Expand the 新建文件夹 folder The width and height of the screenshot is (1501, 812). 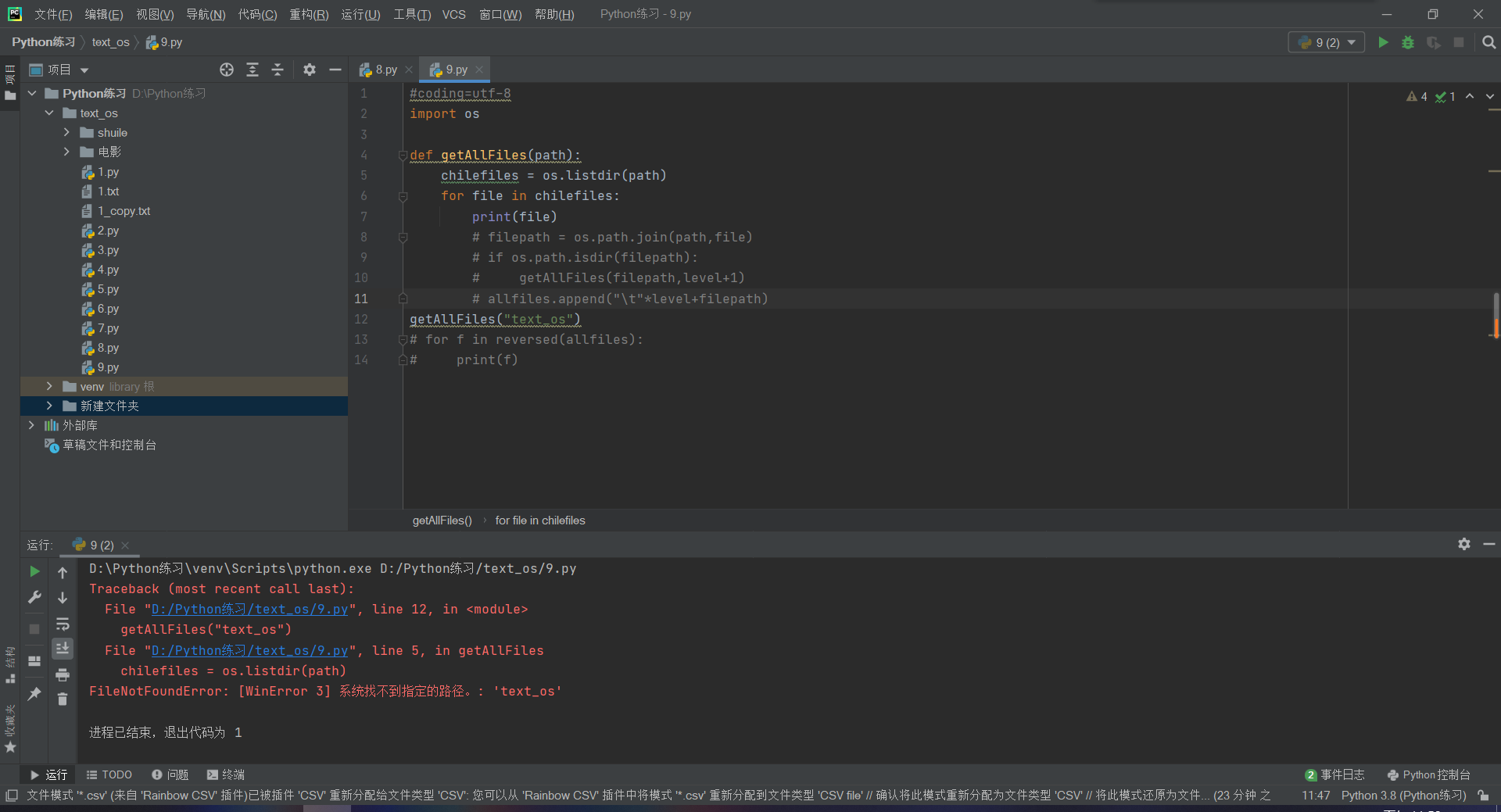pyautogui.click(x=49, y=406)
